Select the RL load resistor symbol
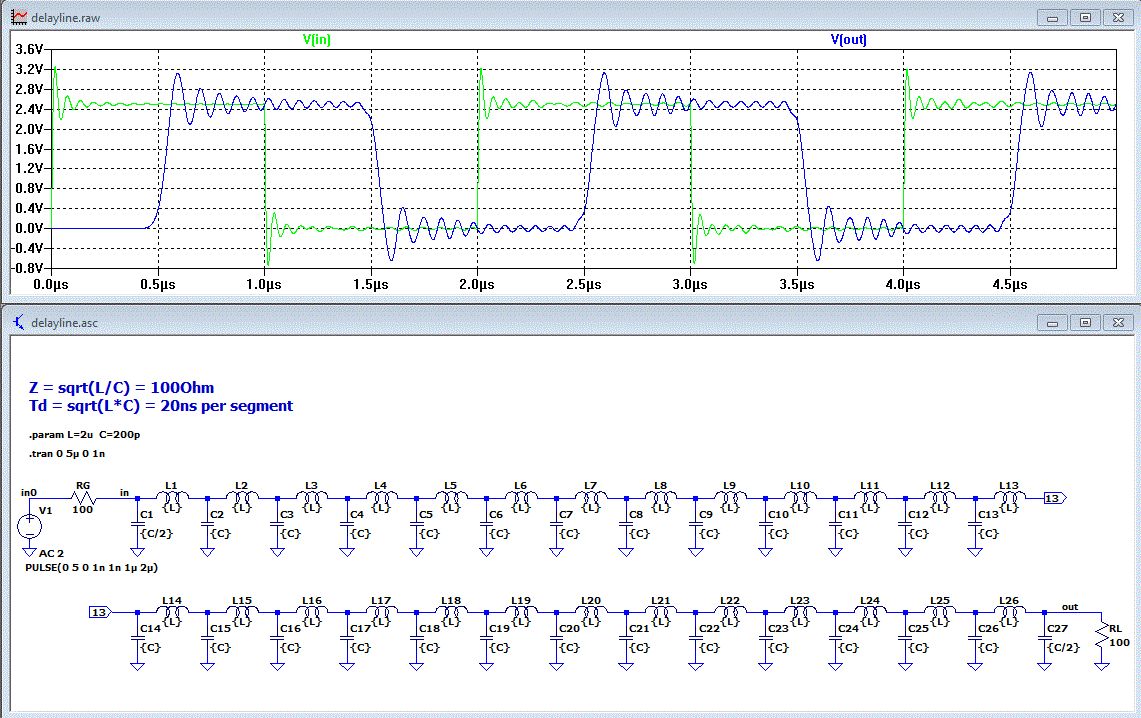This screenshot has height=718, width=1141. click(x=1102, y=631)
